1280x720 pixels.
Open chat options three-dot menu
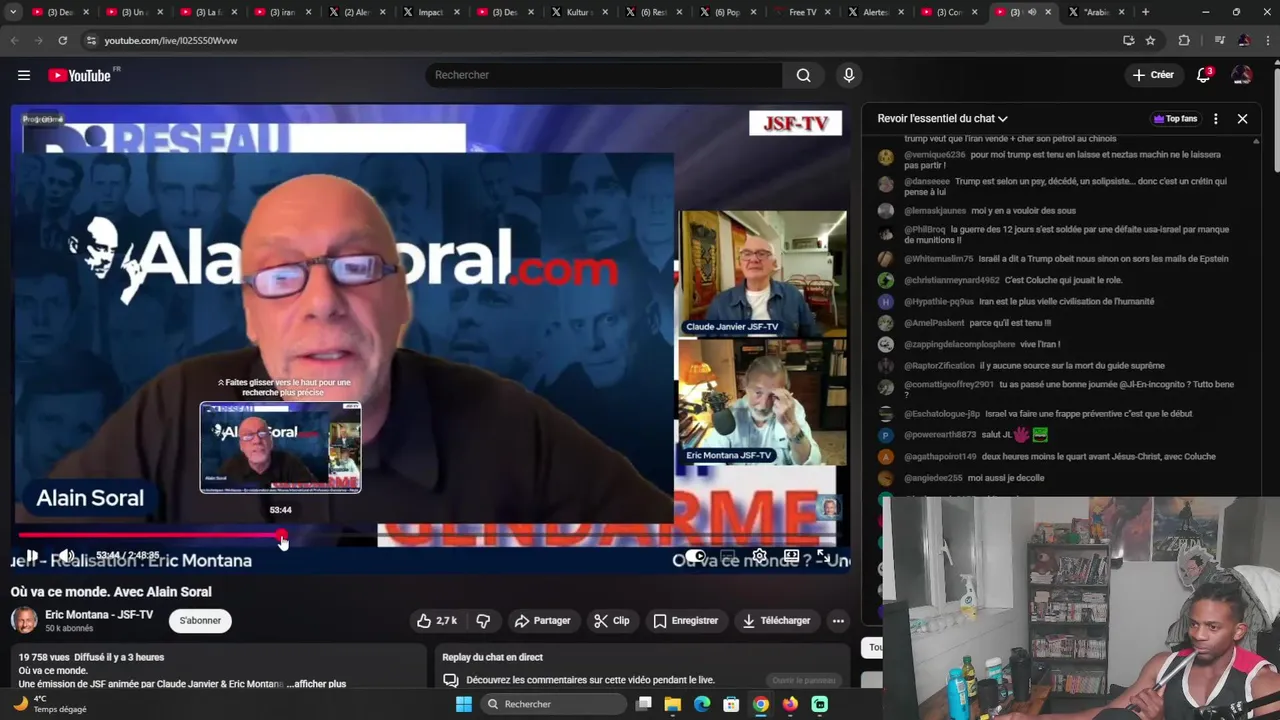point(1215,118)
